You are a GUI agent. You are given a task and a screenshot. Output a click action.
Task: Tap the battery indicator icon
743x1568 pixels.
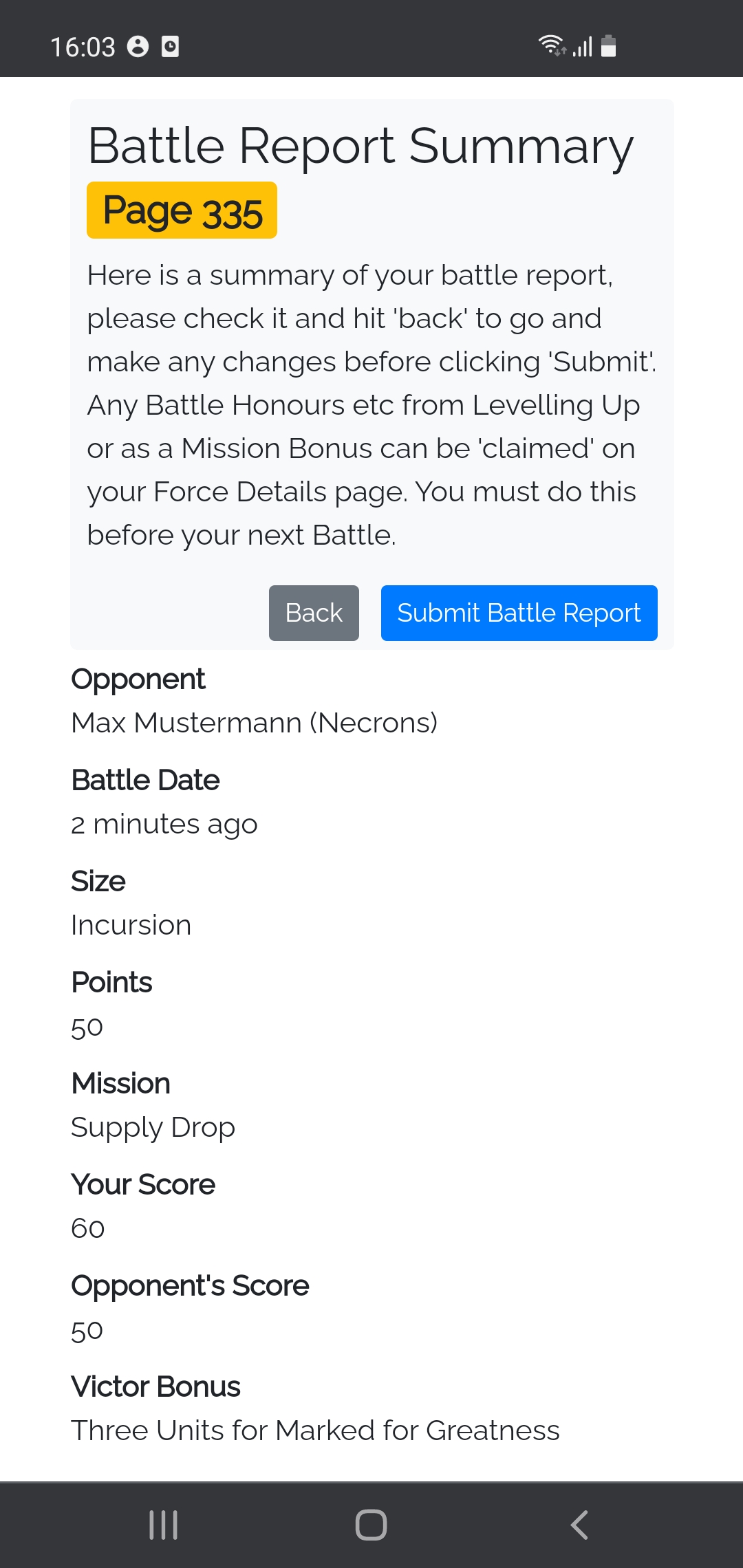608,46
